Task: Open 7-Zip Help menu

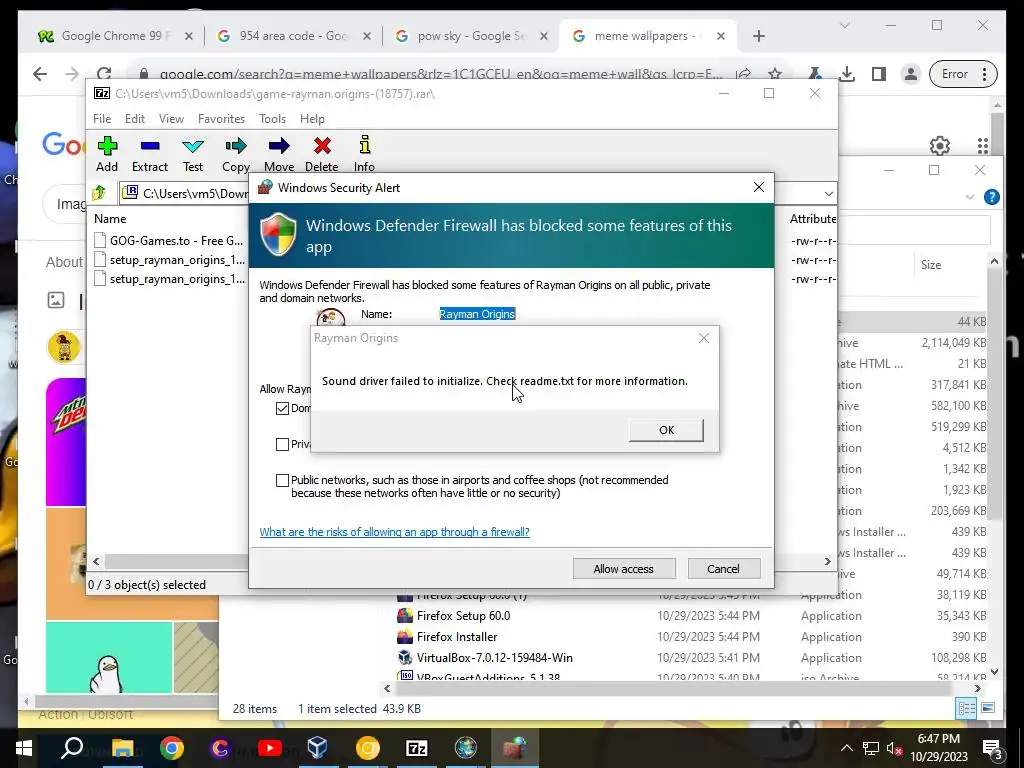Action: [x=312, y=119]
